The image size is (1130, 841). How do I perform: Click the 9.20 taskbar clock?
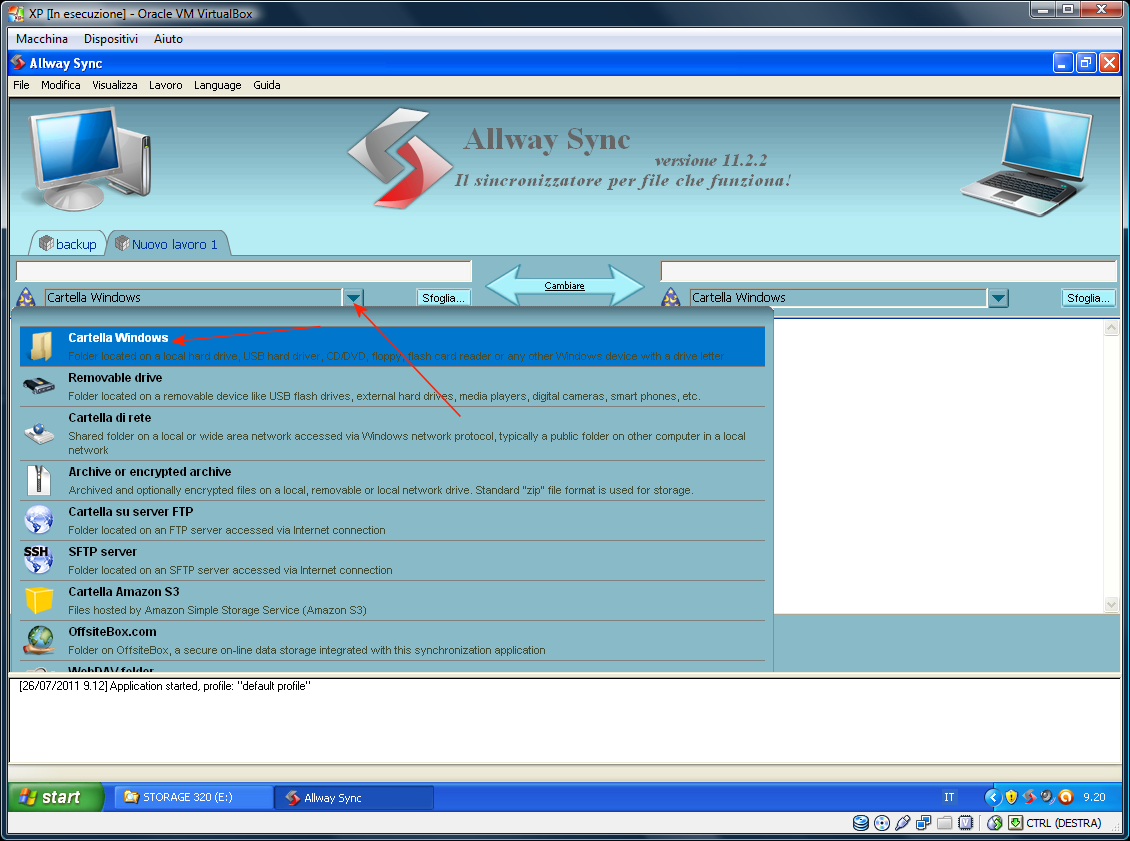(x=1094, y=797)
